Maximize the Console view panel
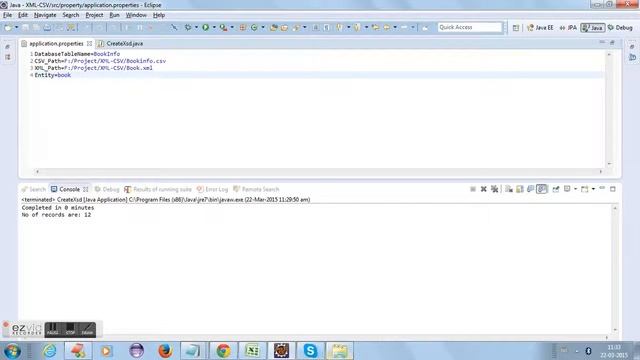Image resolution: width=640 pixels, height=360 pixels. [x=613, y=189]
